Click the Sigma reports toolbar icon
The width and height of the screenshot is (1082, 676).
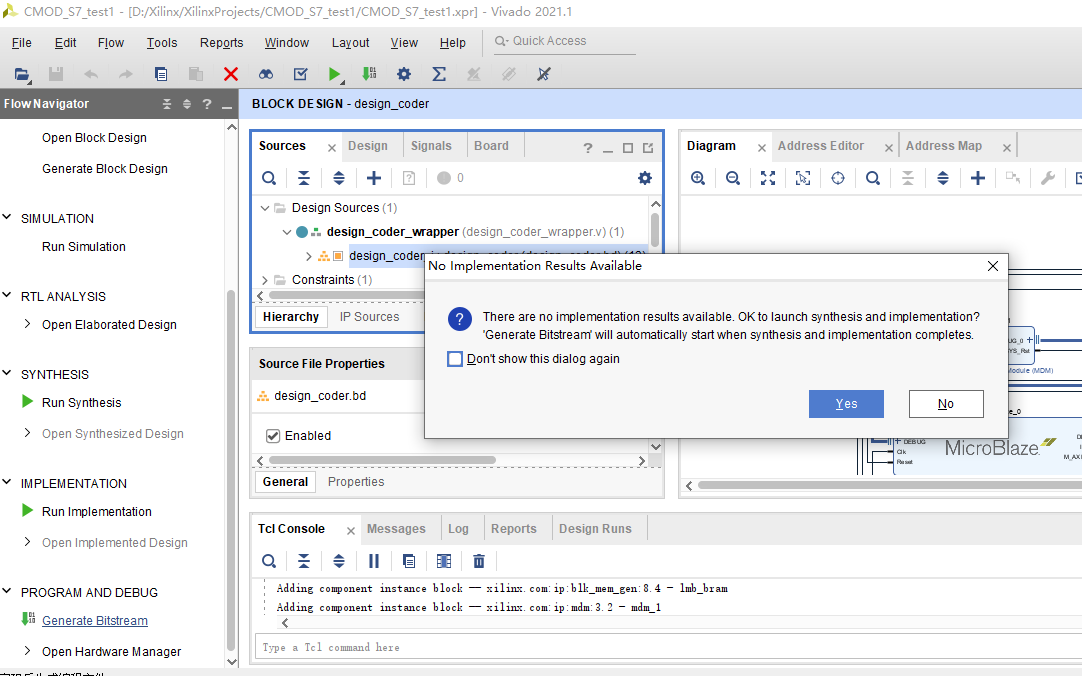pyautogui.click(x=439, y=74)
